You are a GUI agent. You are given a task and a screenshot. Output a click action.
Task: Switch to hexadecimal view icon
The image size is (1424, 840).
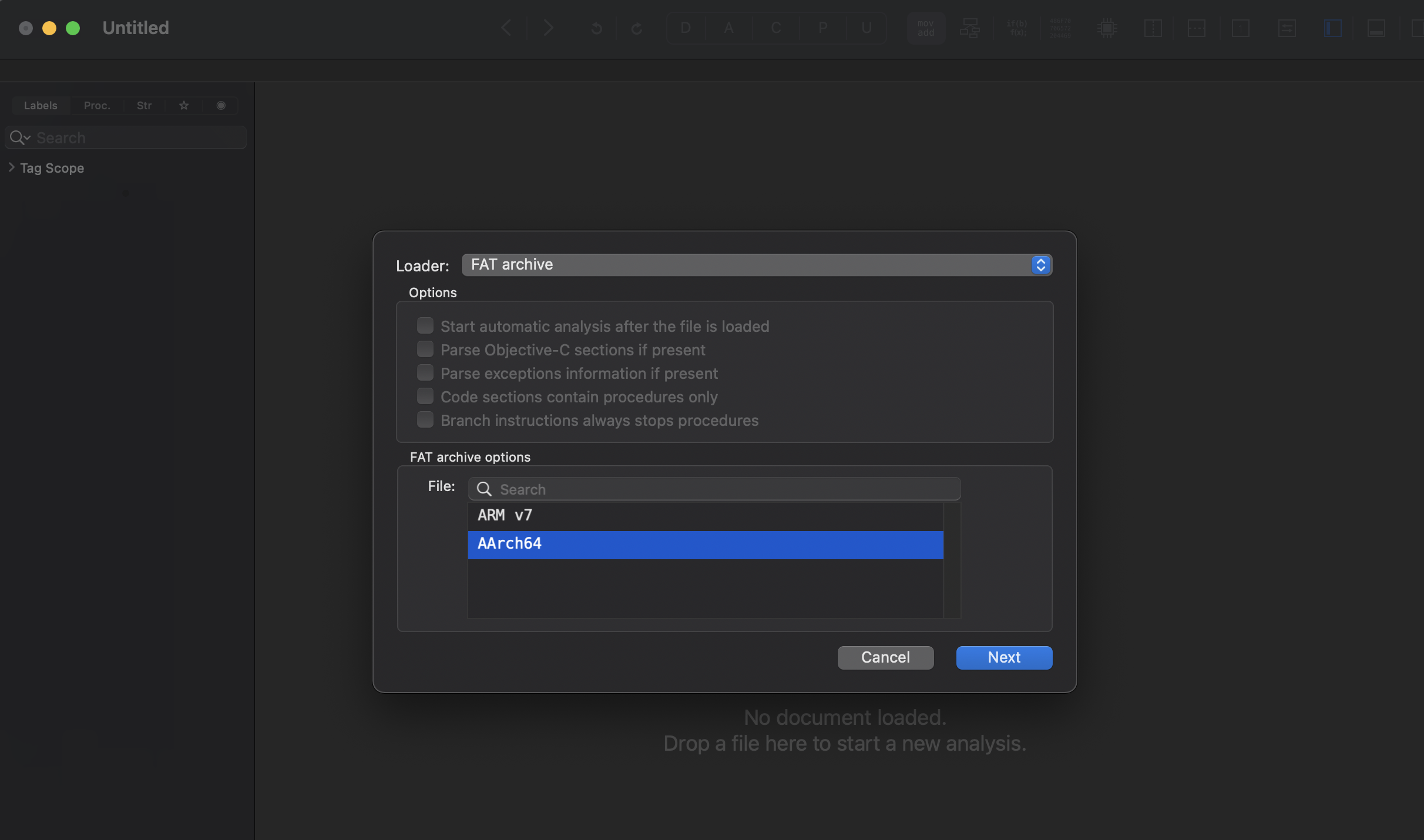(x=1060, y=28)
